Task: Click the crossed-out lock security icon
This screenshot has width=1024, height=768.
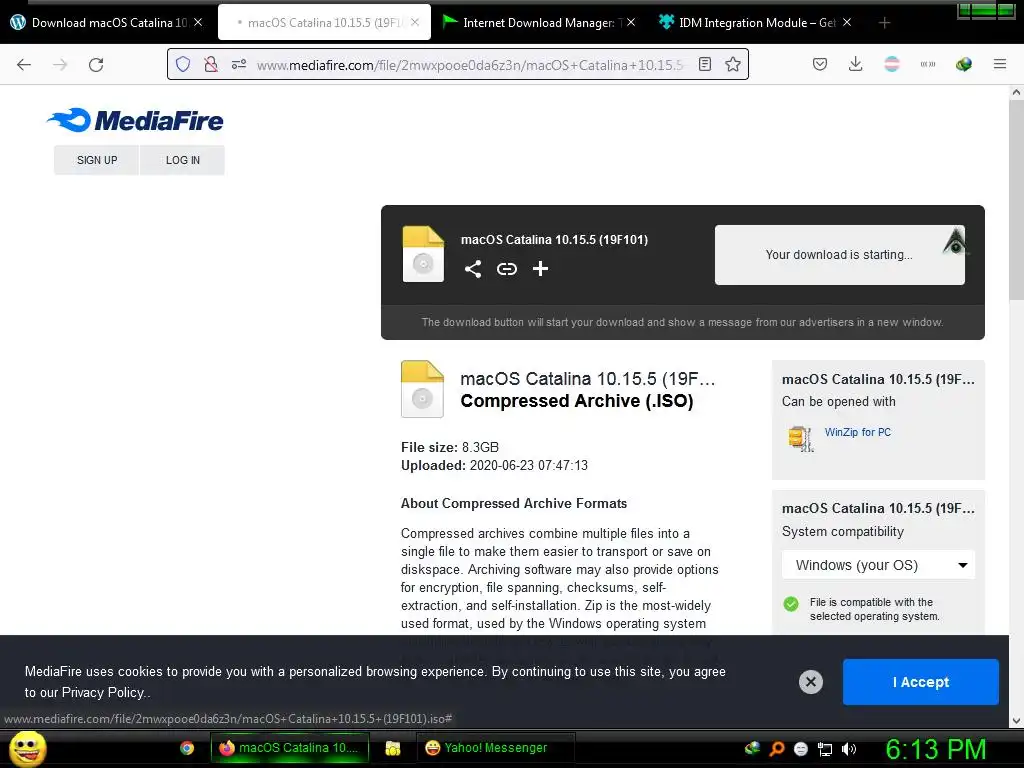Action: click(210, 64)
